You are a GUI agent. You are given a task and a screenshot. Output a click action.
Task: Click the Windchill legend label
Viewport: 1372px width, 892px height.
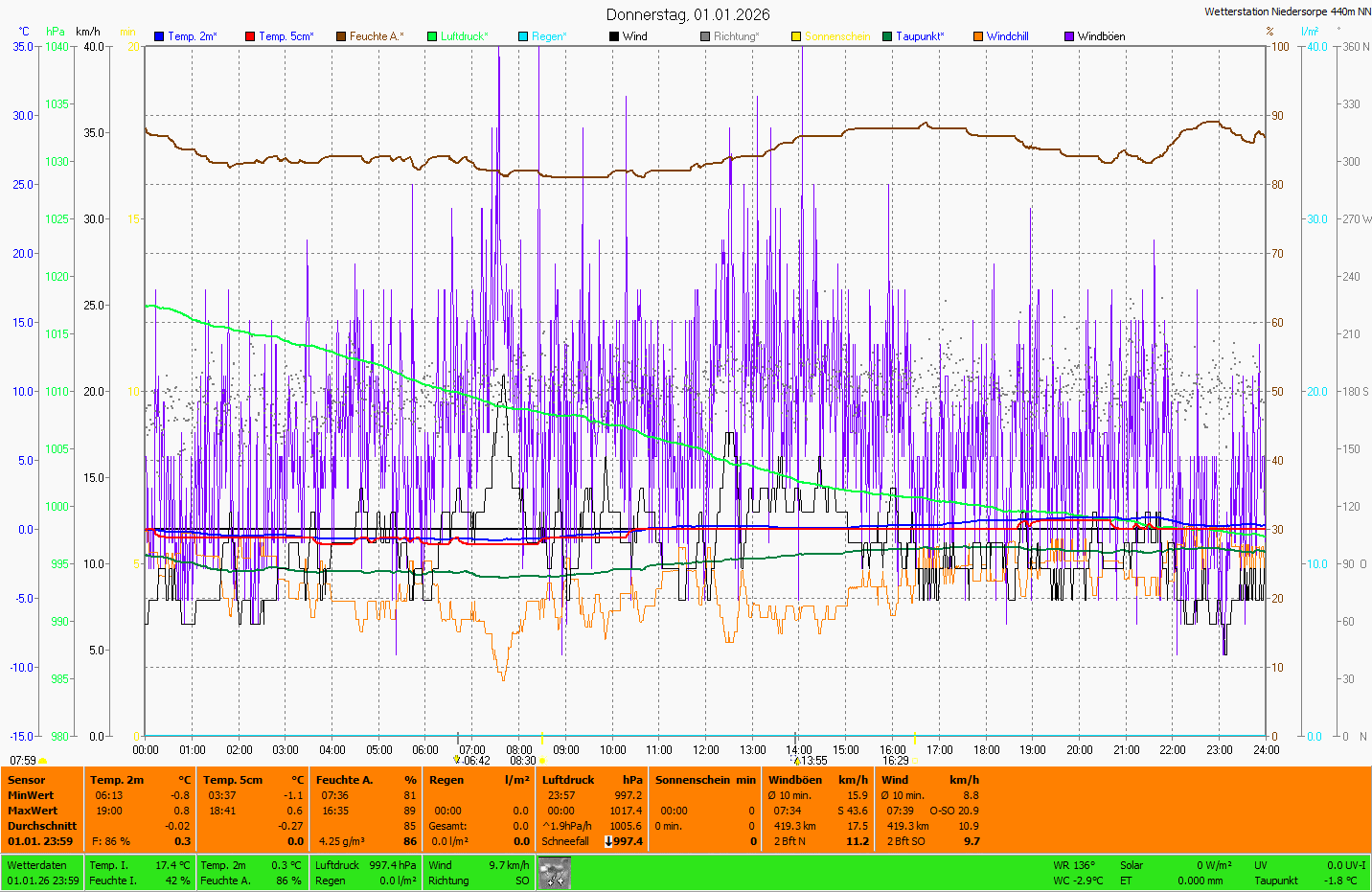tap(1007, 36)
